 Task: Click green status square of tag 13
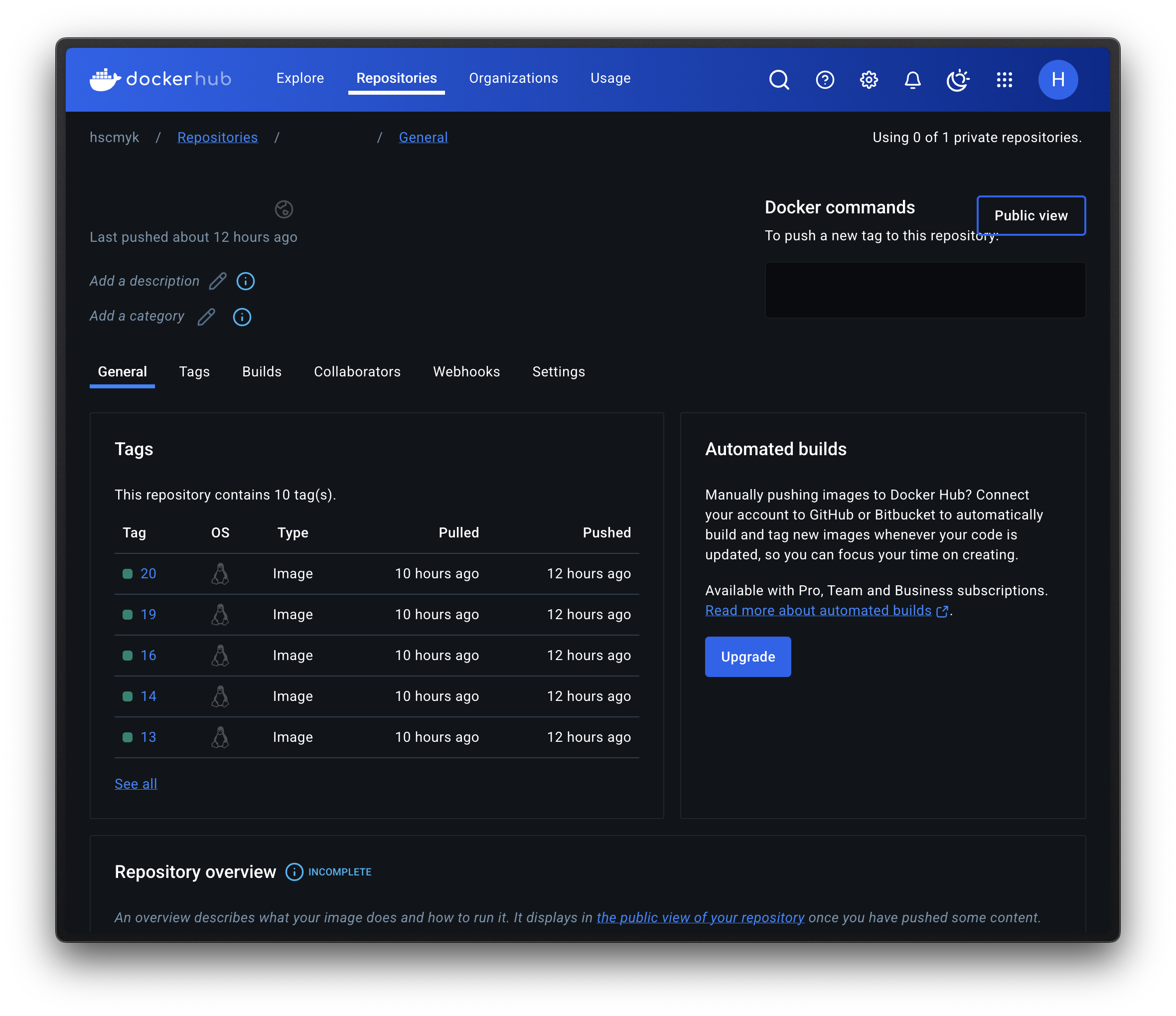coord(128,737)
